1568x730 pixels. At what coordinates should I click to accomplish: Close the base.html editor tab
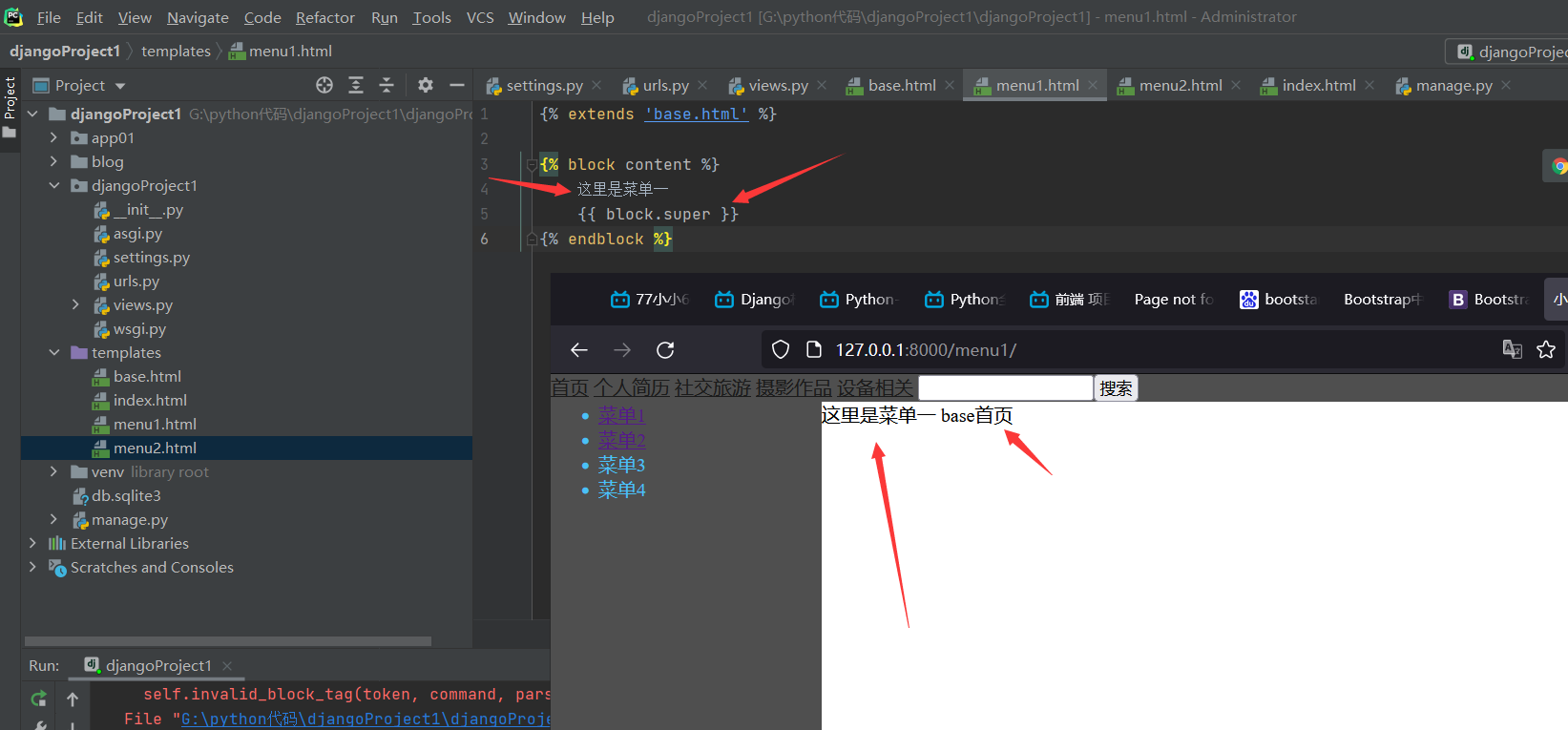(x=950, y=85)
